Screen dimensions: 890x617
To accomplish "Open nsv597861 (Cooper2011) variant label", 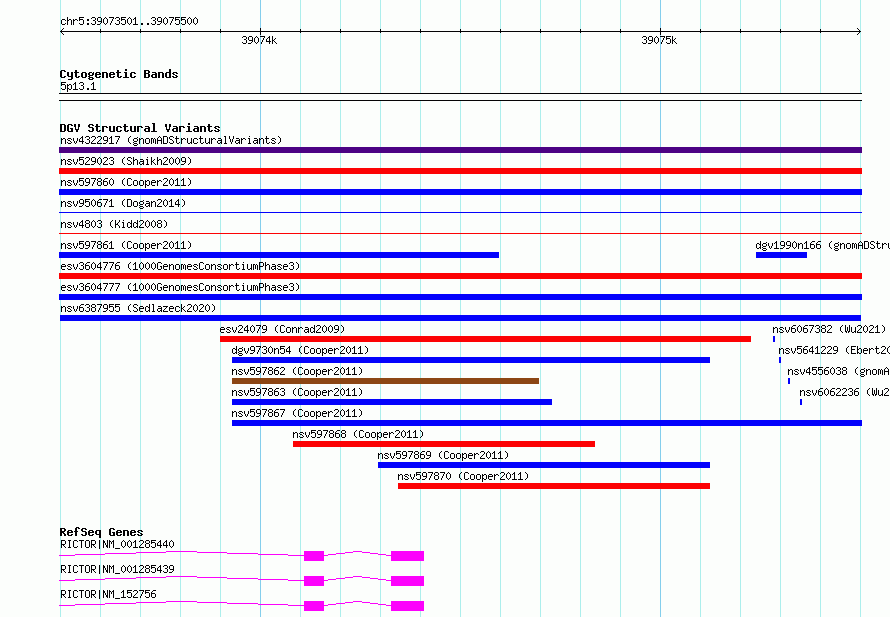I will click(x=126, y=245).
